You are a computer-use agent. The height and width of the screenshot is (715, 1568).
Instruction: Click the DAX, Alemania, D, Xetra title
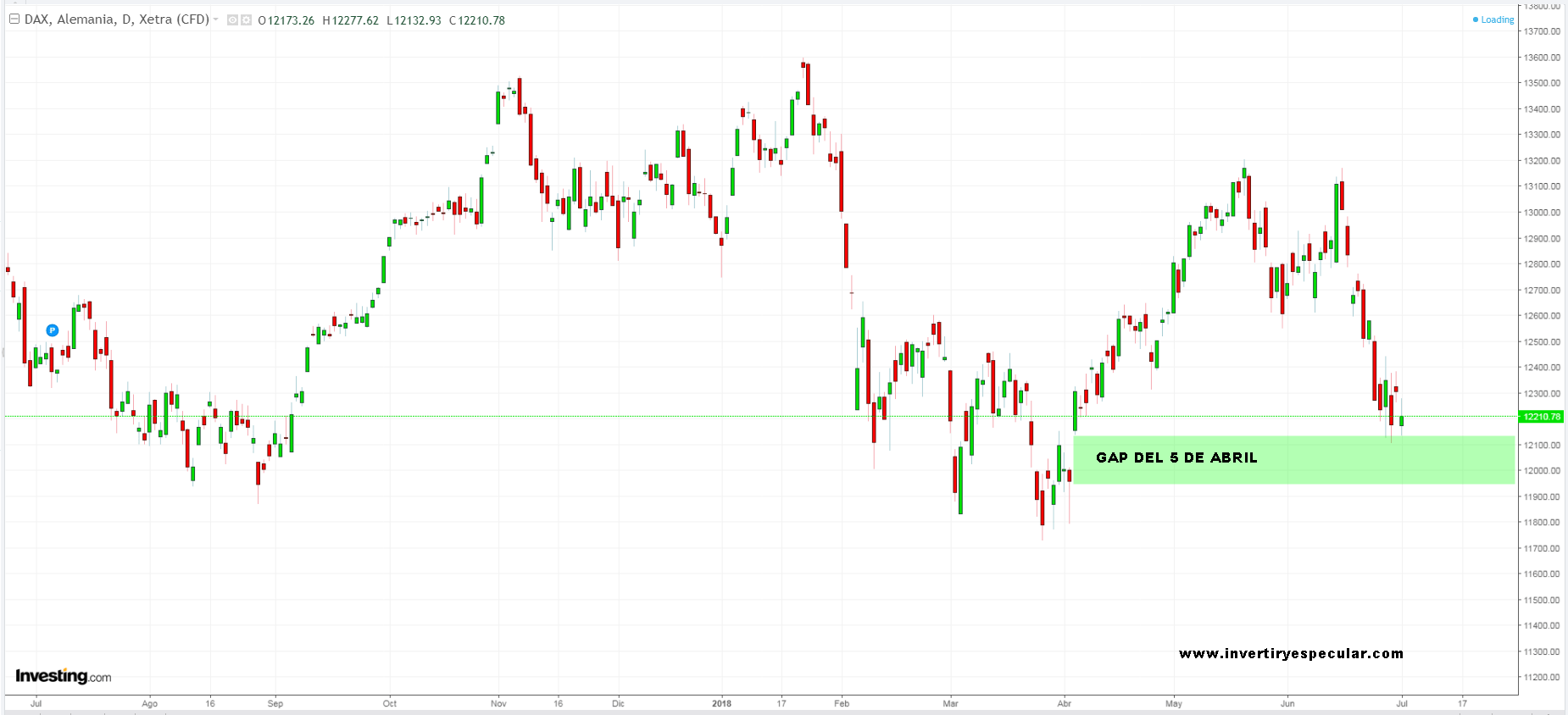116,19
